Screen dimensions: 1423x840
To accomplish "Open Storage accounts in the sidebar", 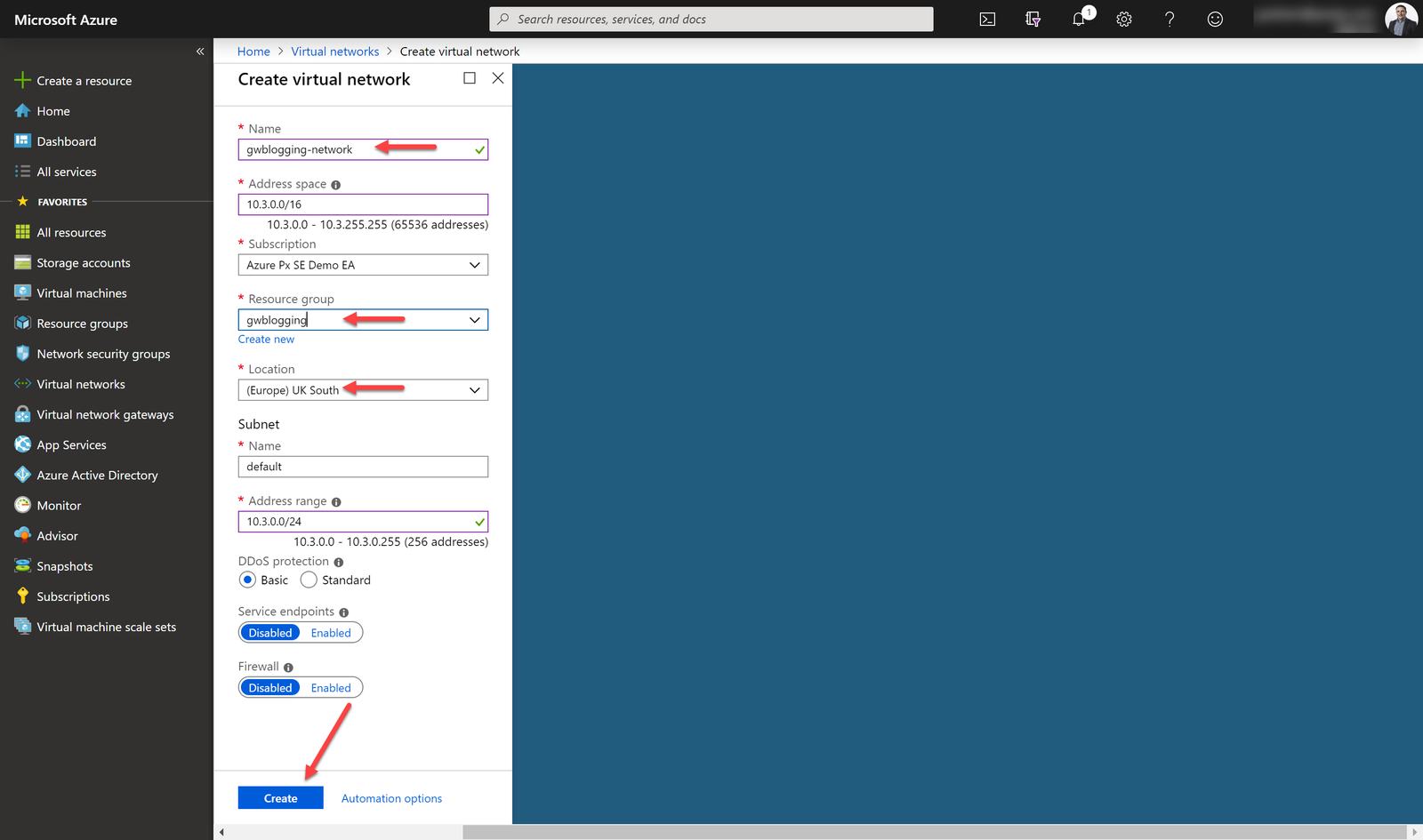I will pyautogui.click(x=84, y=262).
